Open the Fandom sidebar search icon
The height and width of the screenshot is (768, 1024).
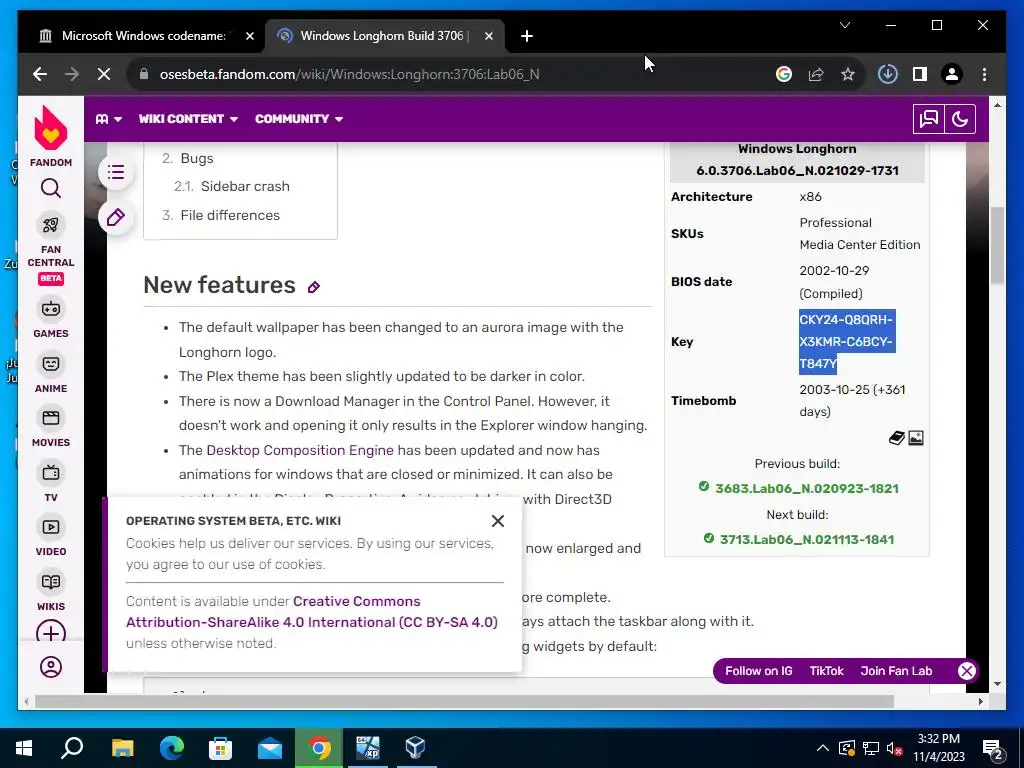tap(51, 189)
